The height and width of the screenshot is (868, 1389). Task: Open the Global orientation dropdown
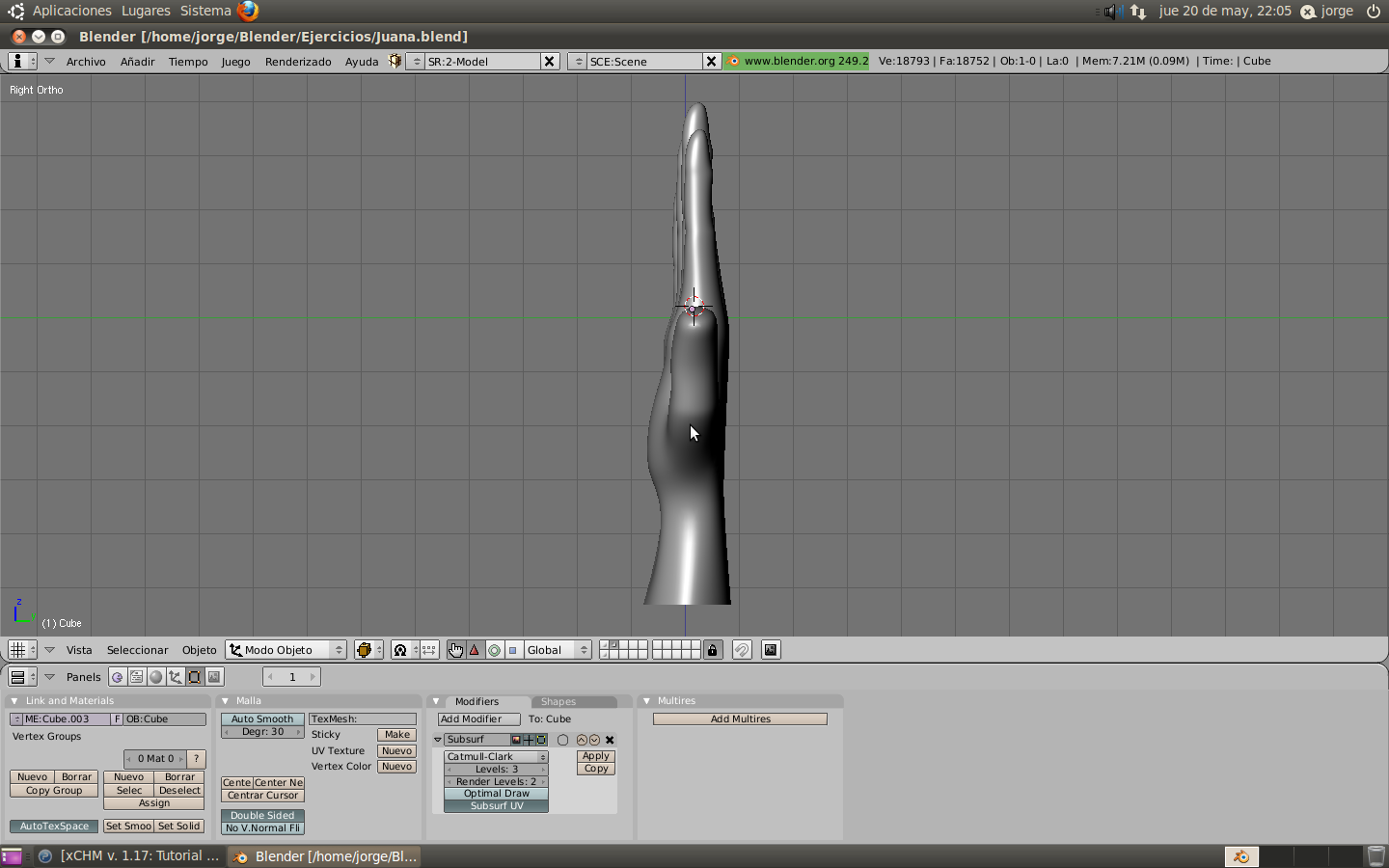558,650
